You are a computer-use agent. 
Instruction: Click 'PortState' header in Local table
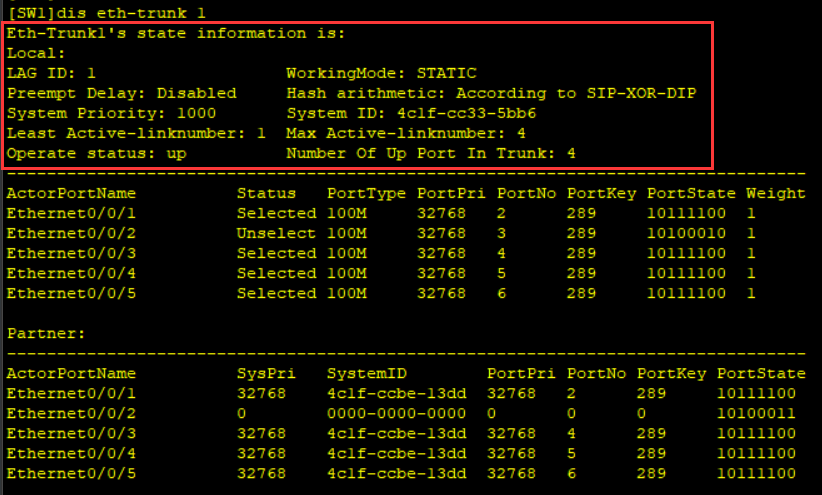(691, 193)
